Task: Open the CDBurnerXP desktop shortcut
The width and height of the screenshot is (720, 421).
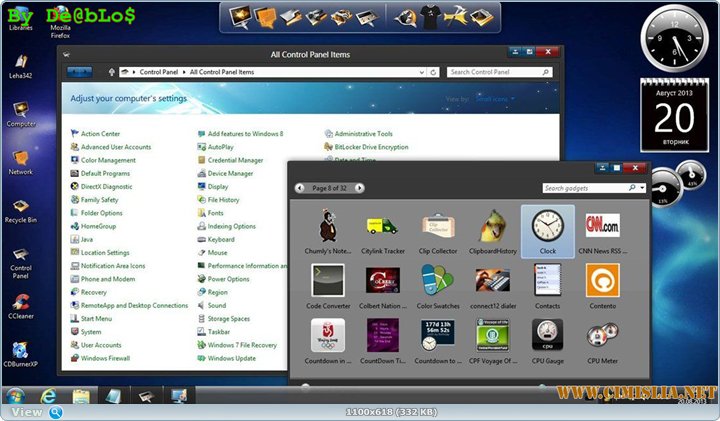Action: click(21, 353)
